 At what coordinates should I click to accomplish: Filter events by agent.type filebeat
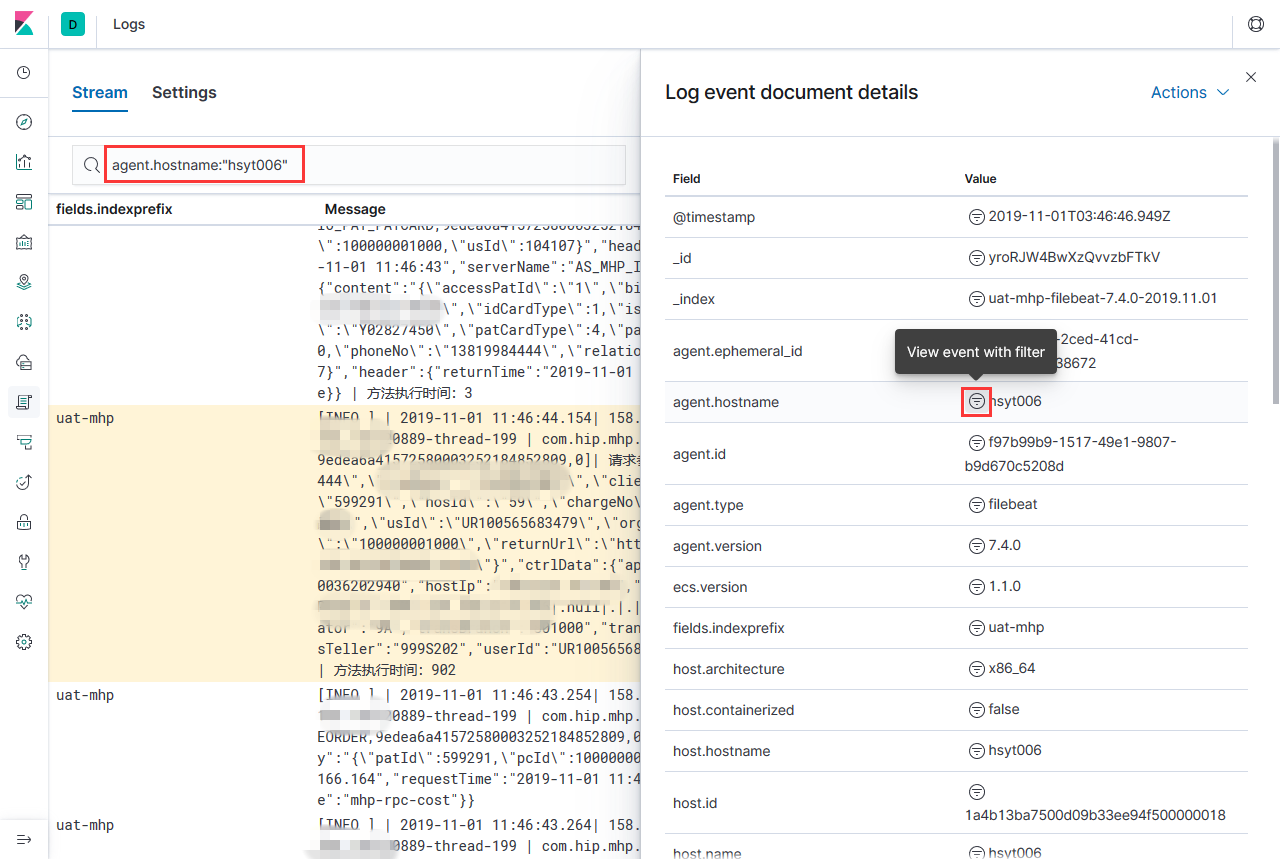(976, 505)
